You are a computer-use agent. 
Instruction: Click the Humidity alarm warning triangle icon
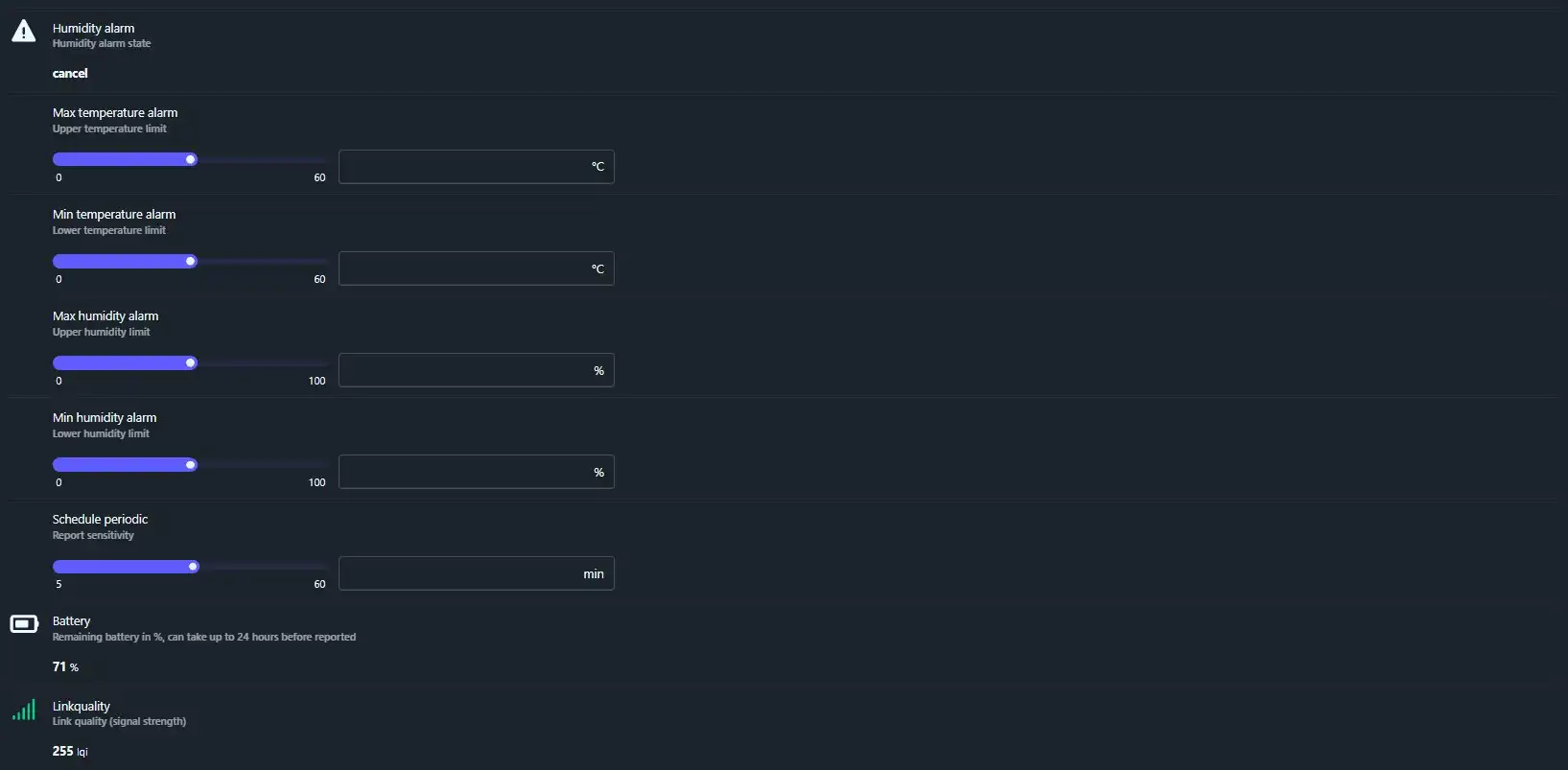(x=23, y=32)
